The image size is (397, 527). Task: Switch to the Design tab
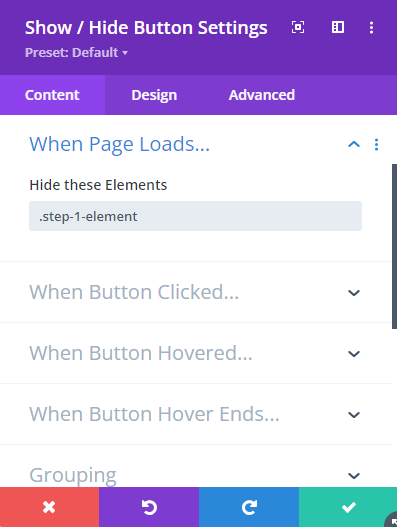coord(154,95)
